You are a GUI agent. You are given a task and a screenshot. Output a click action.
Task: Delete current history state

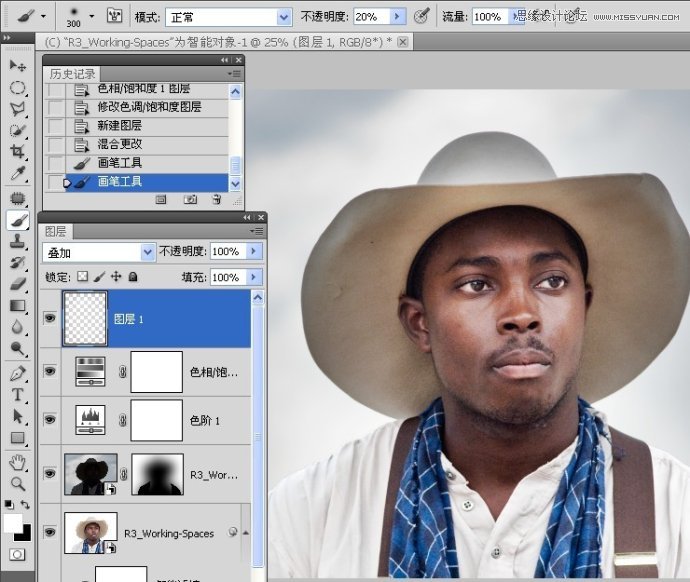[x=217, y=200]
